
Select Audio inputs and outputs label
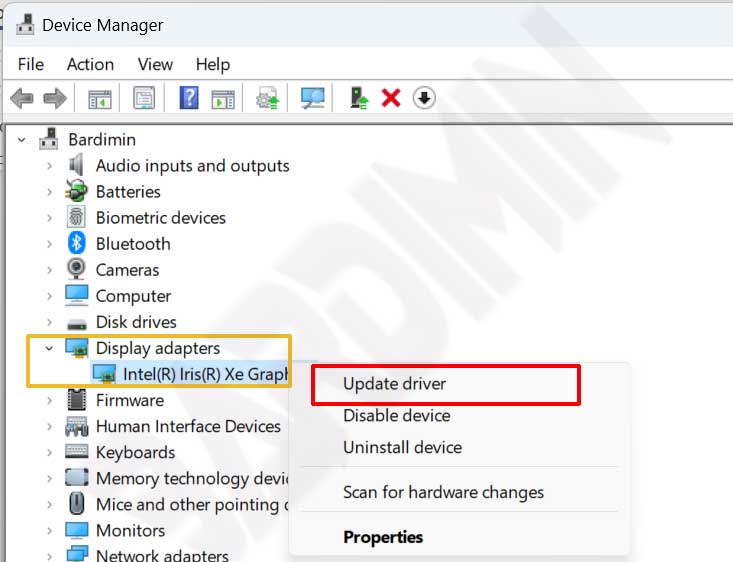click(192, 166)
